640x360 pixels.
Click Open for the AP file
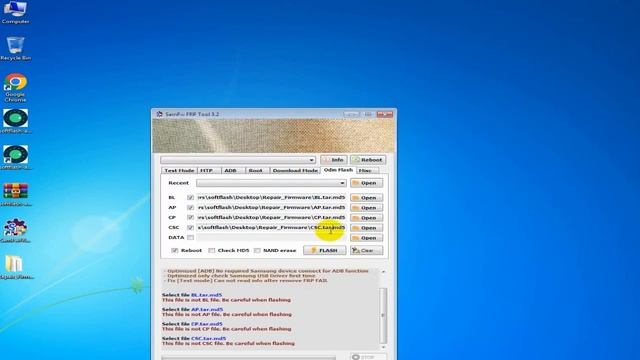point(366,208)
